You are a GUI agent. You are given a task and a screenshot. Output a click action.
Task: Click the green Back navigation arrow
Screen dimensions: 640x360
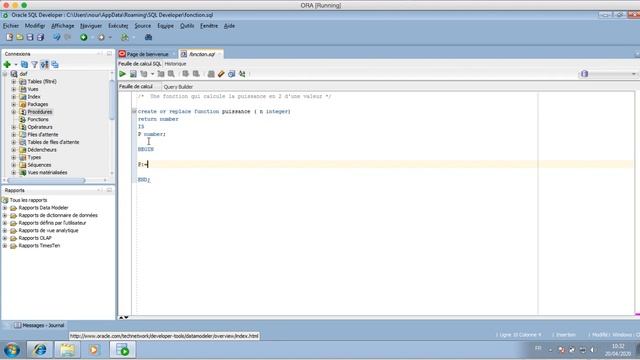click(x=84, y=37)
